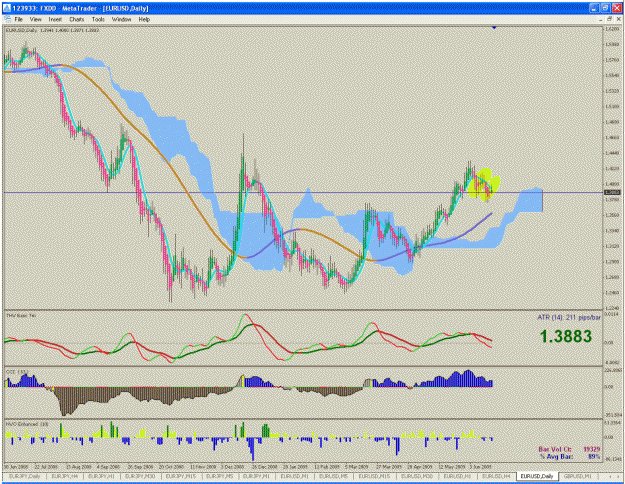Switch to the EURJPY,M15 chart tab

click(x=180, y=476)
